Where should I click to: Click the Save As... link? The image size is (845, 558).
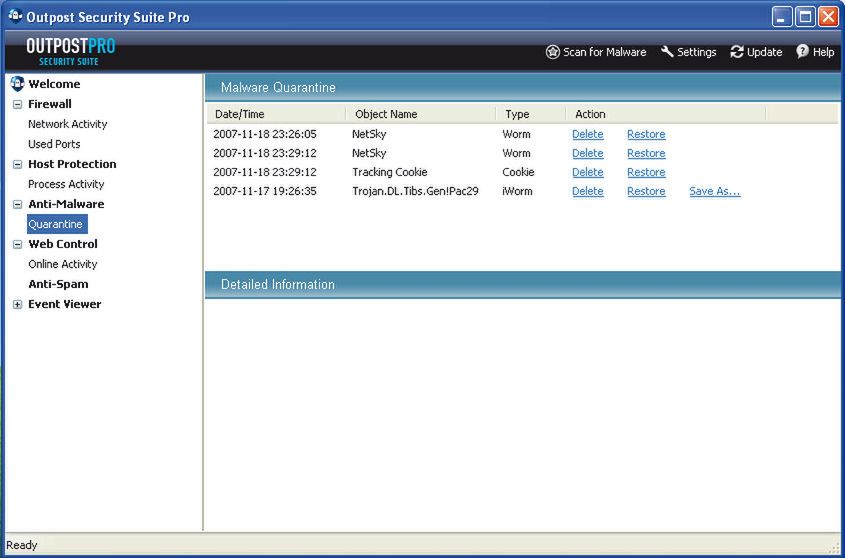pos(715,191)
